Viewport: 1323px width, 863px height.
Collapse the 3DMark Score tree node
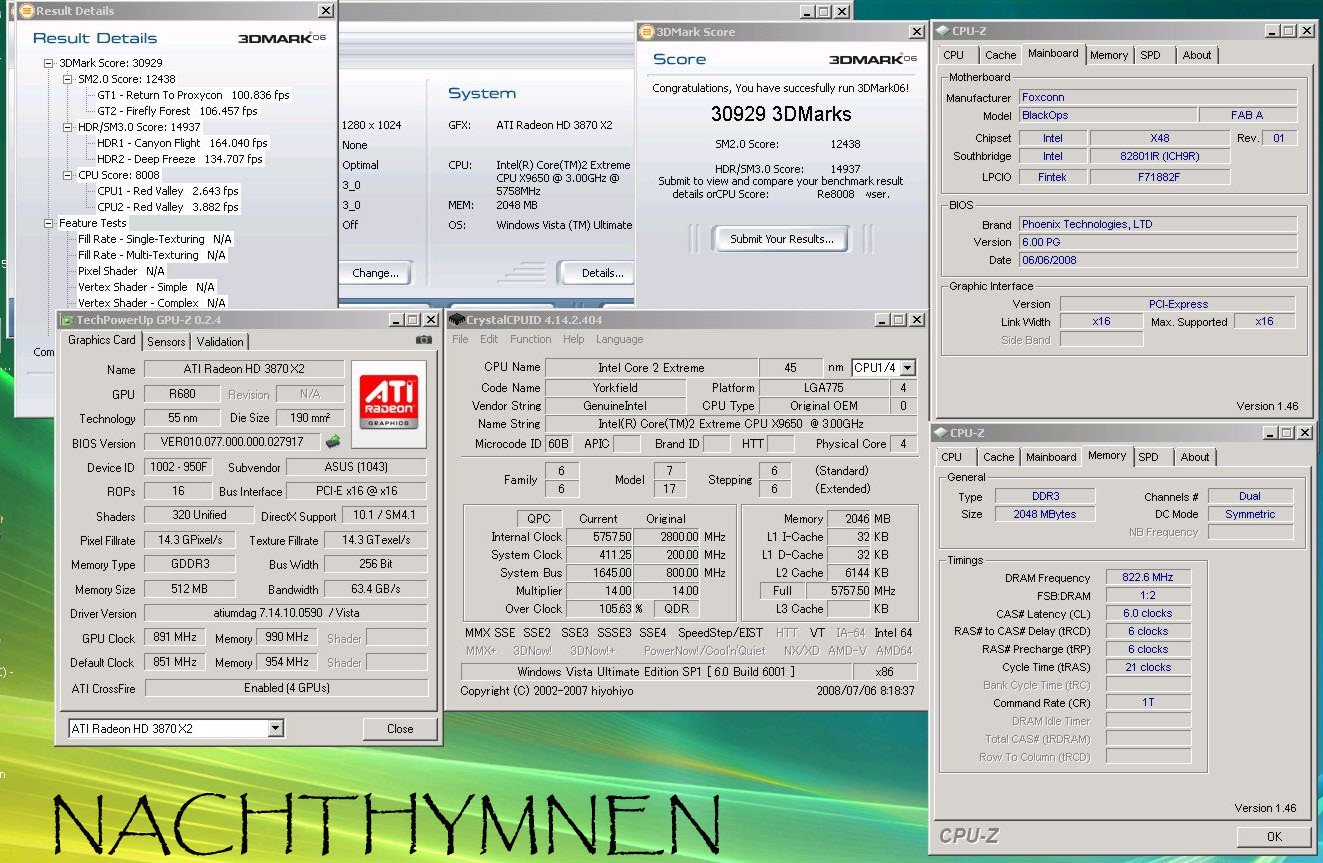pos(50,63)
